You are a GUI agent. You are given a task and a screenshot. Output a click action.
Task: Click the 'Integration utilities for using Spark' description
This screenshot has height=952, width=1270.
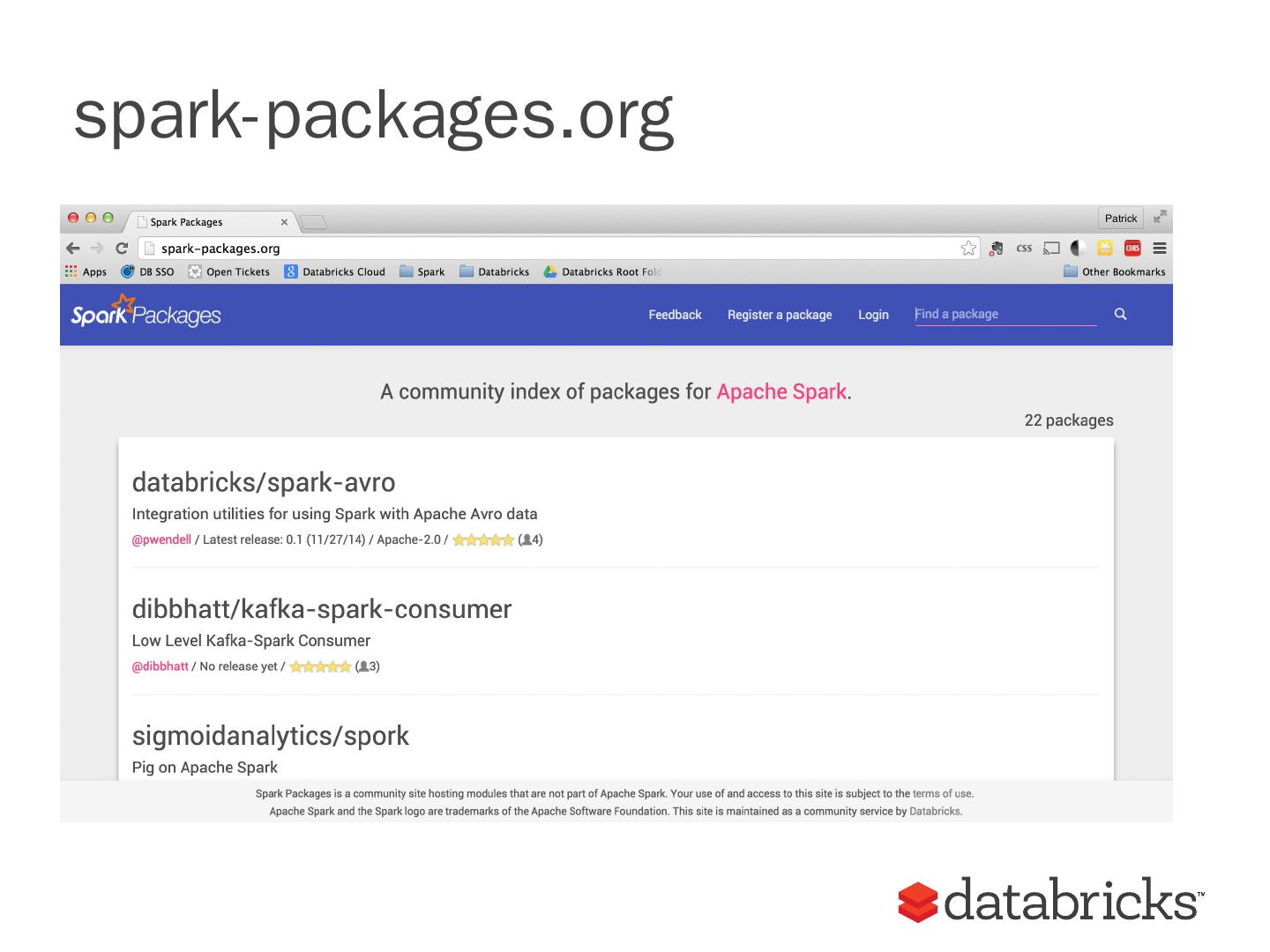tap(334, 514)
